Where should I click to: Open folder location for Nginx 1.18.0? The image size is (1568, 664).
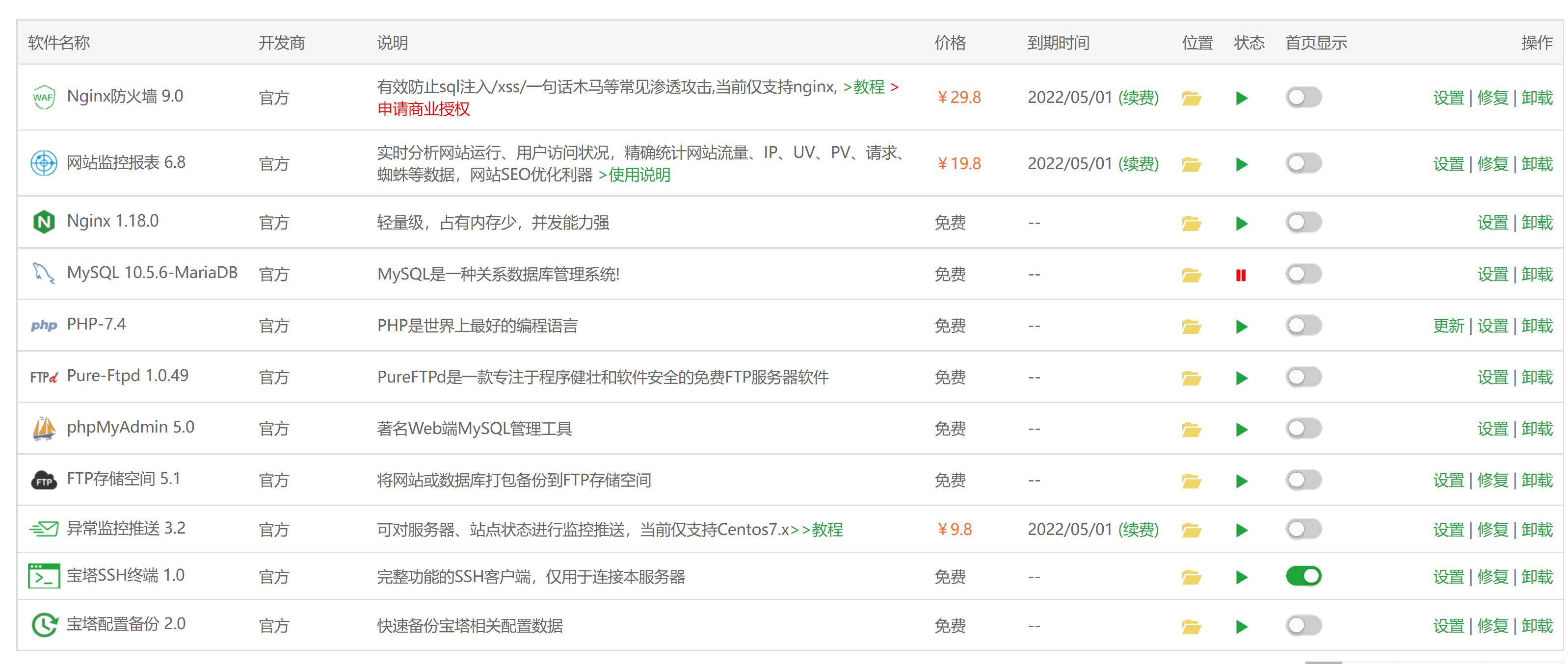click(1191, 223)
